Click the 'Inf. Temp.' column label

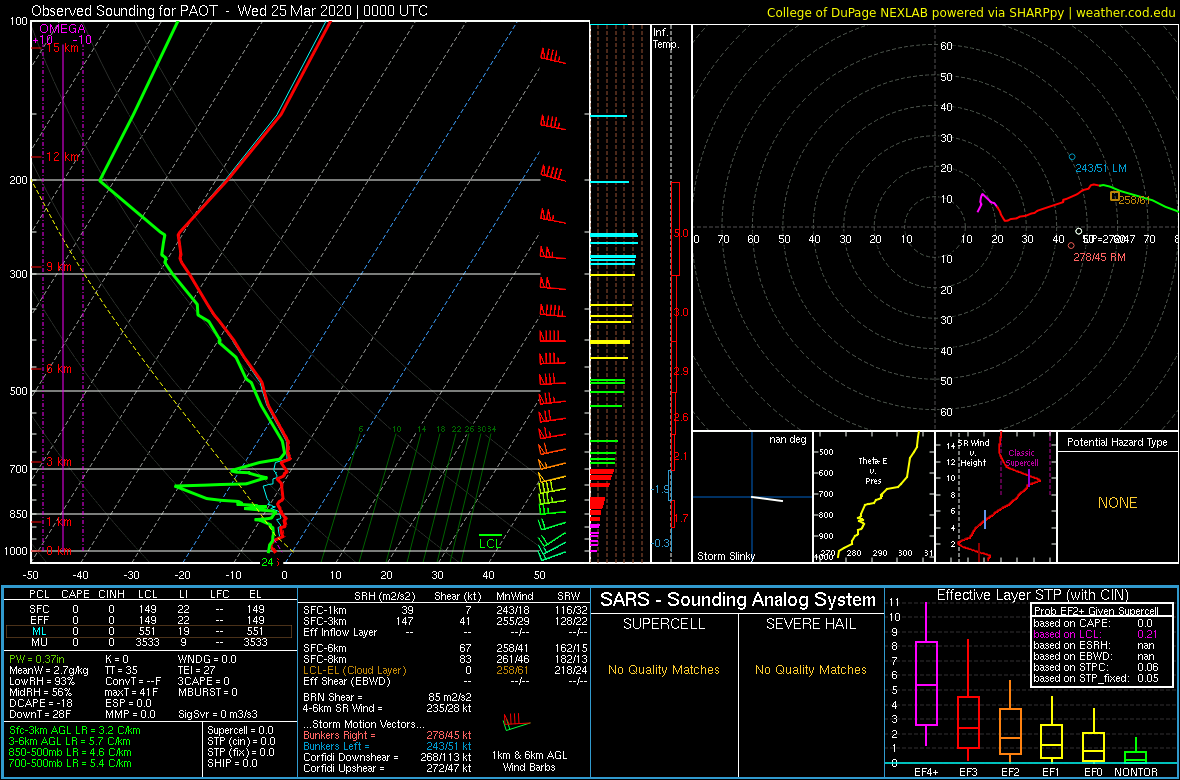[x=666, y=38]
